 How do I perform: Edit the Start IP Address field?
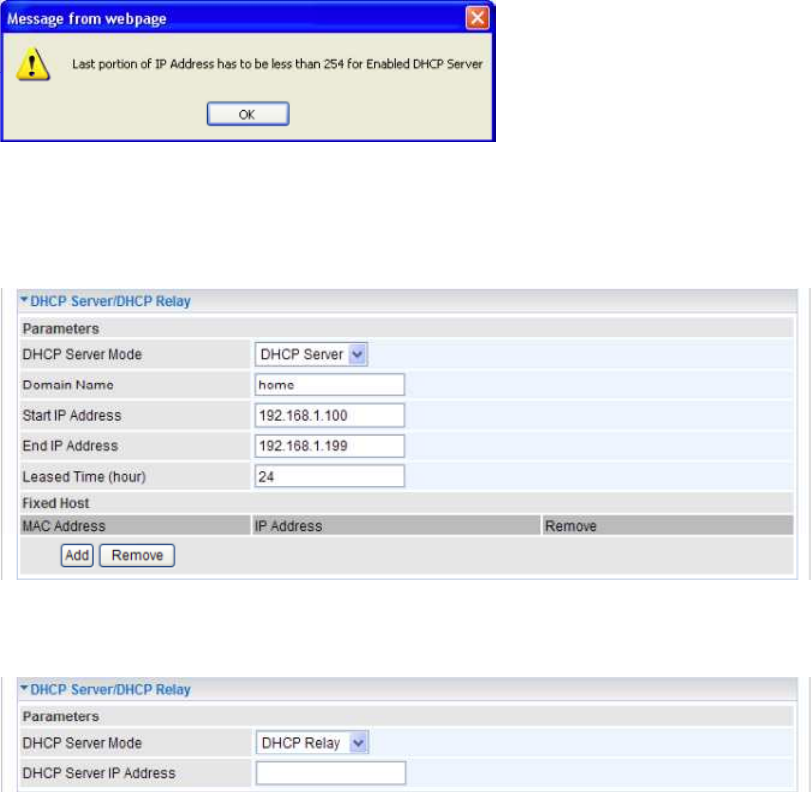[x=329, y=415]
